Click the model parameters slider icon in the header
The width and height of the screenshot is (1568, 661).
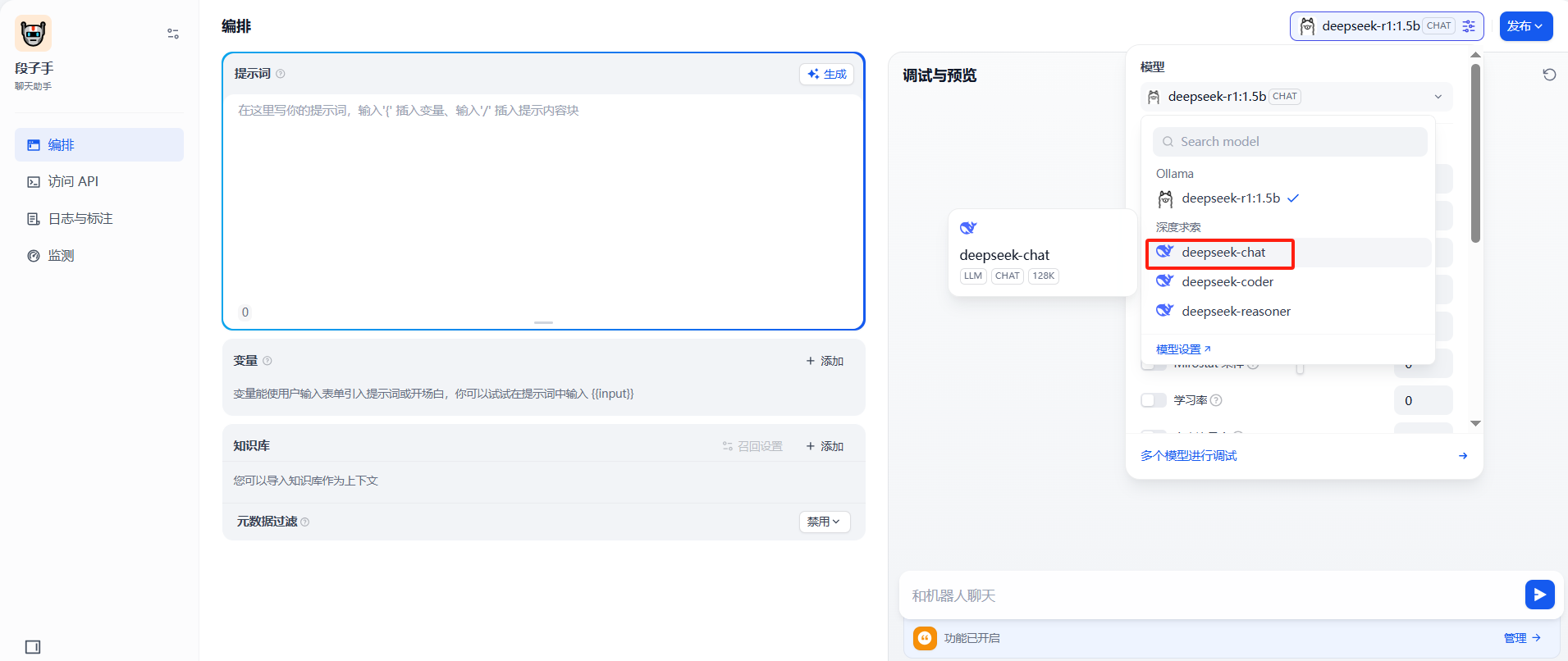1469,26
